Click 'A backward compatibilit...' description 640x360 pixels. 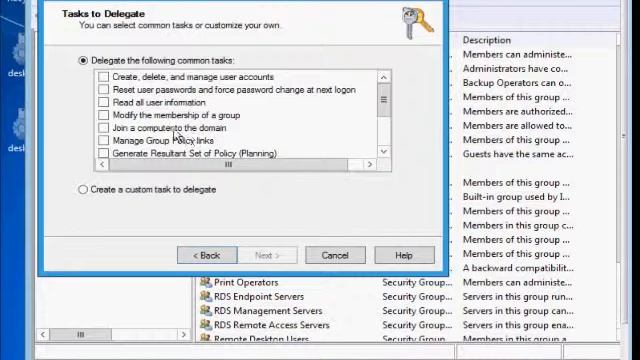(x=518, y=268)
